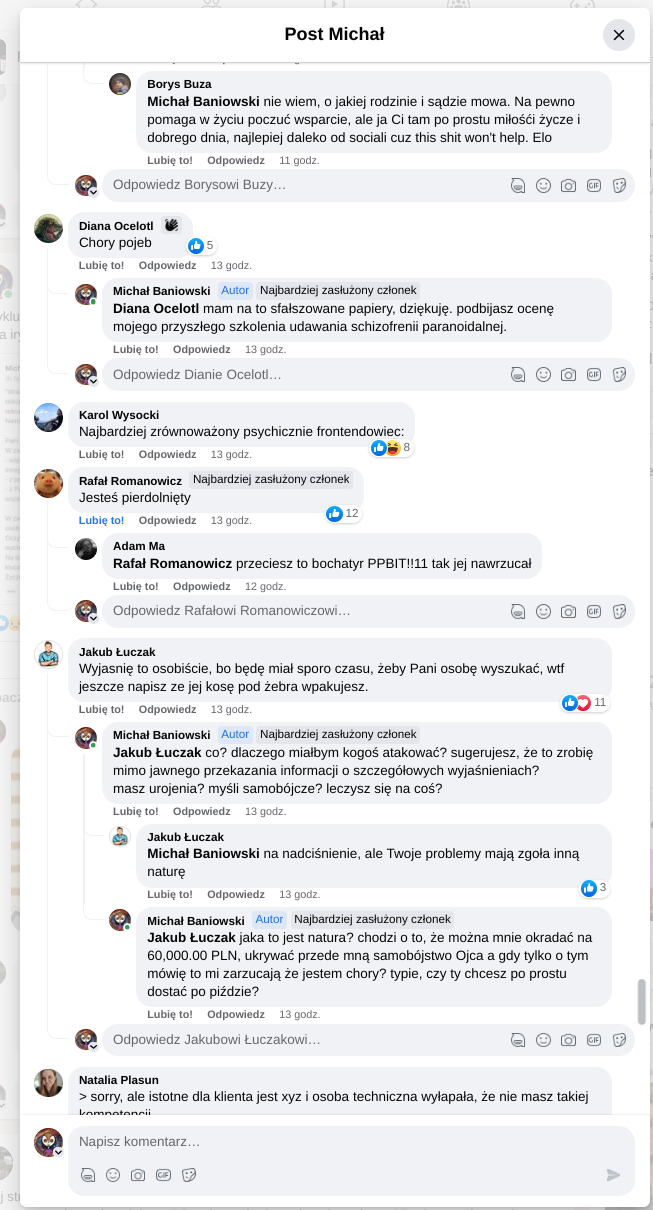
Task: Toggle 'Lubię to!' under Karol Wysocki's comment
Action: click(101, 454)
